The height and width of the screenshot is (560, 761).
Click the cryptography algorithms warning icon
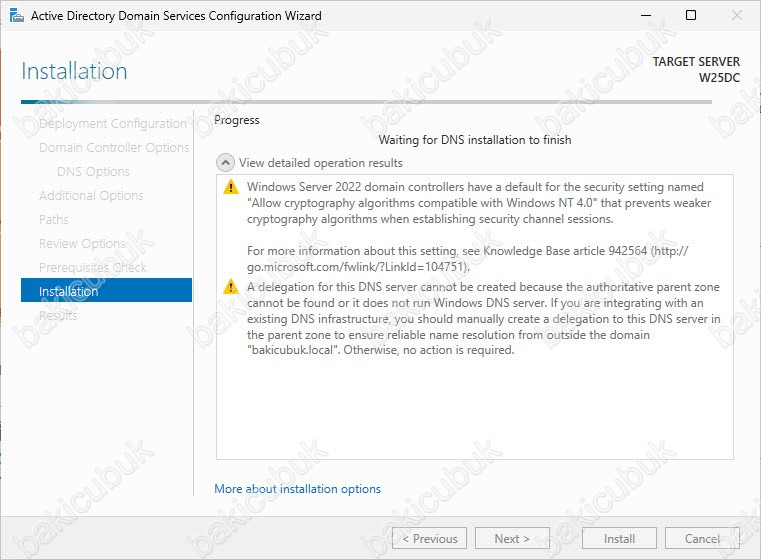click(x=231, y=187)
